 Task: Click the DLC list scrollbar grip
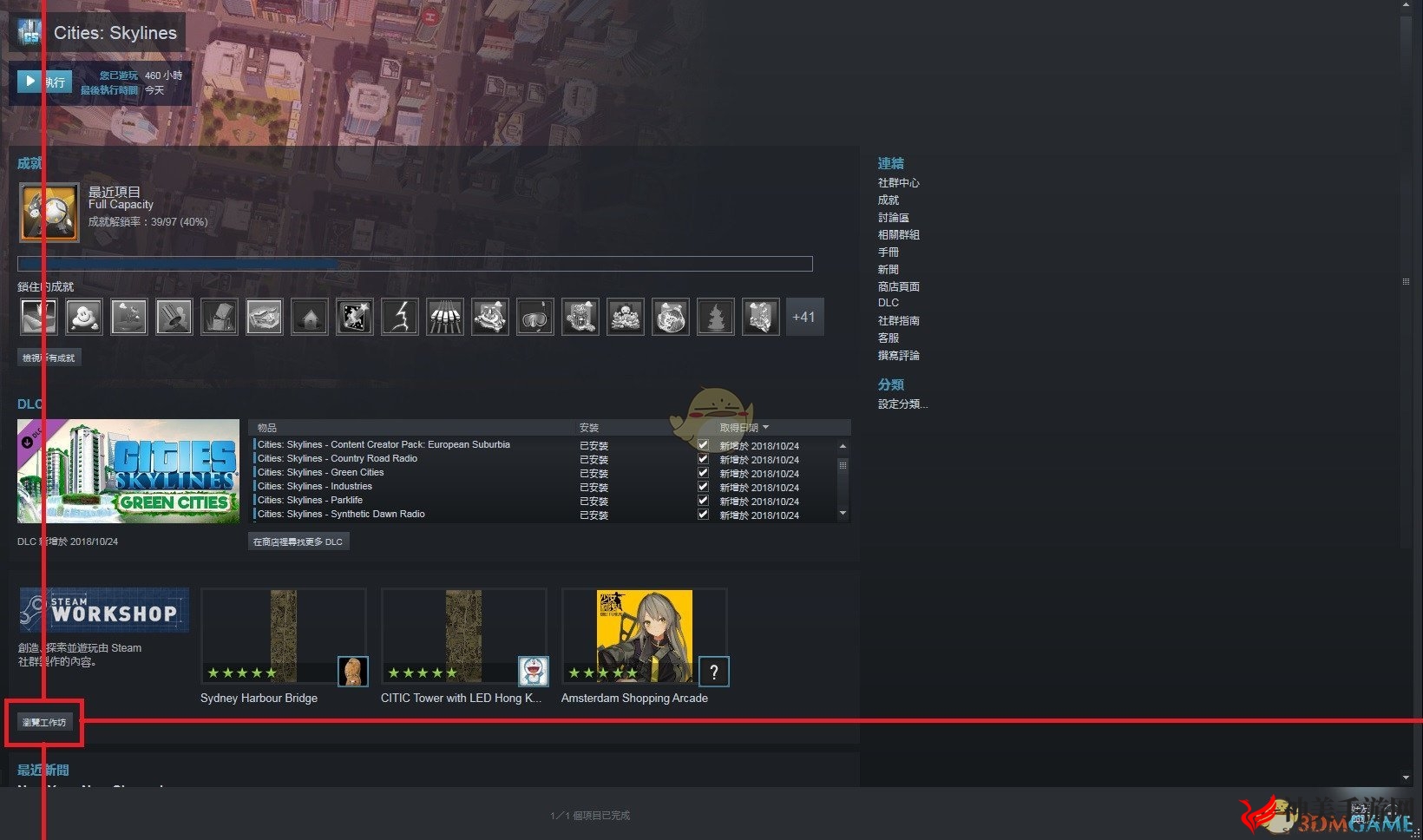[843, 465]
